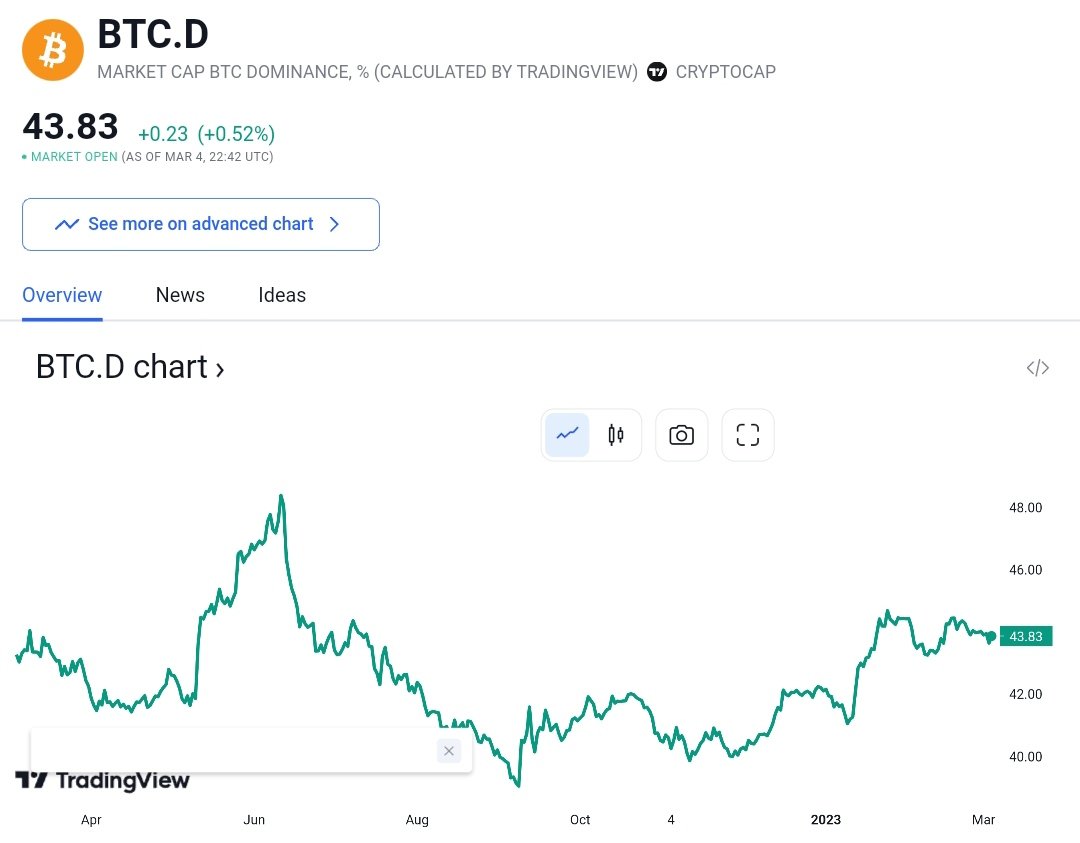Expand the BTC.D chart heading link
The width and height of the screenshot is (1080, 843).
(130, 367)
